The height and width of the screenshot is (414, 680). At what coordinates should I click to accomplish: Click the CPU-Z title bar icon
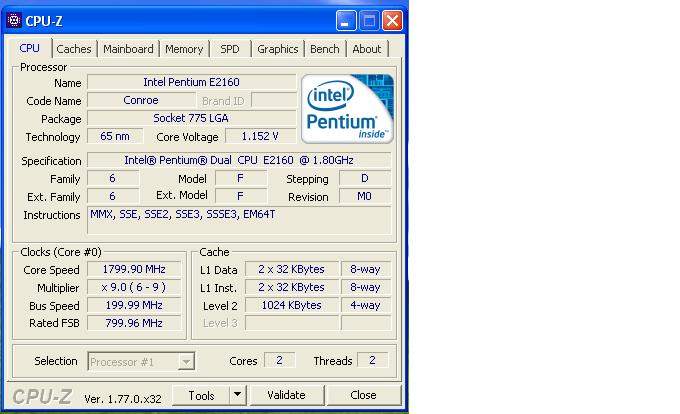click(x=14, y=20)
